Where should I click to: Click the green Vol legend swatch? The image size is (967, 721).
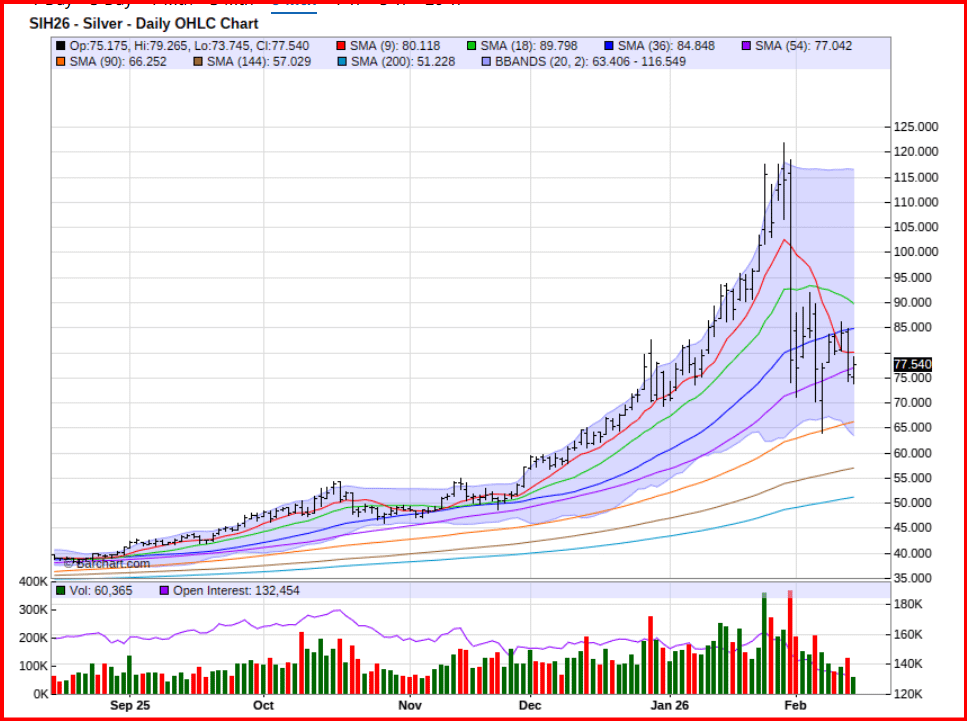(60, 591)
